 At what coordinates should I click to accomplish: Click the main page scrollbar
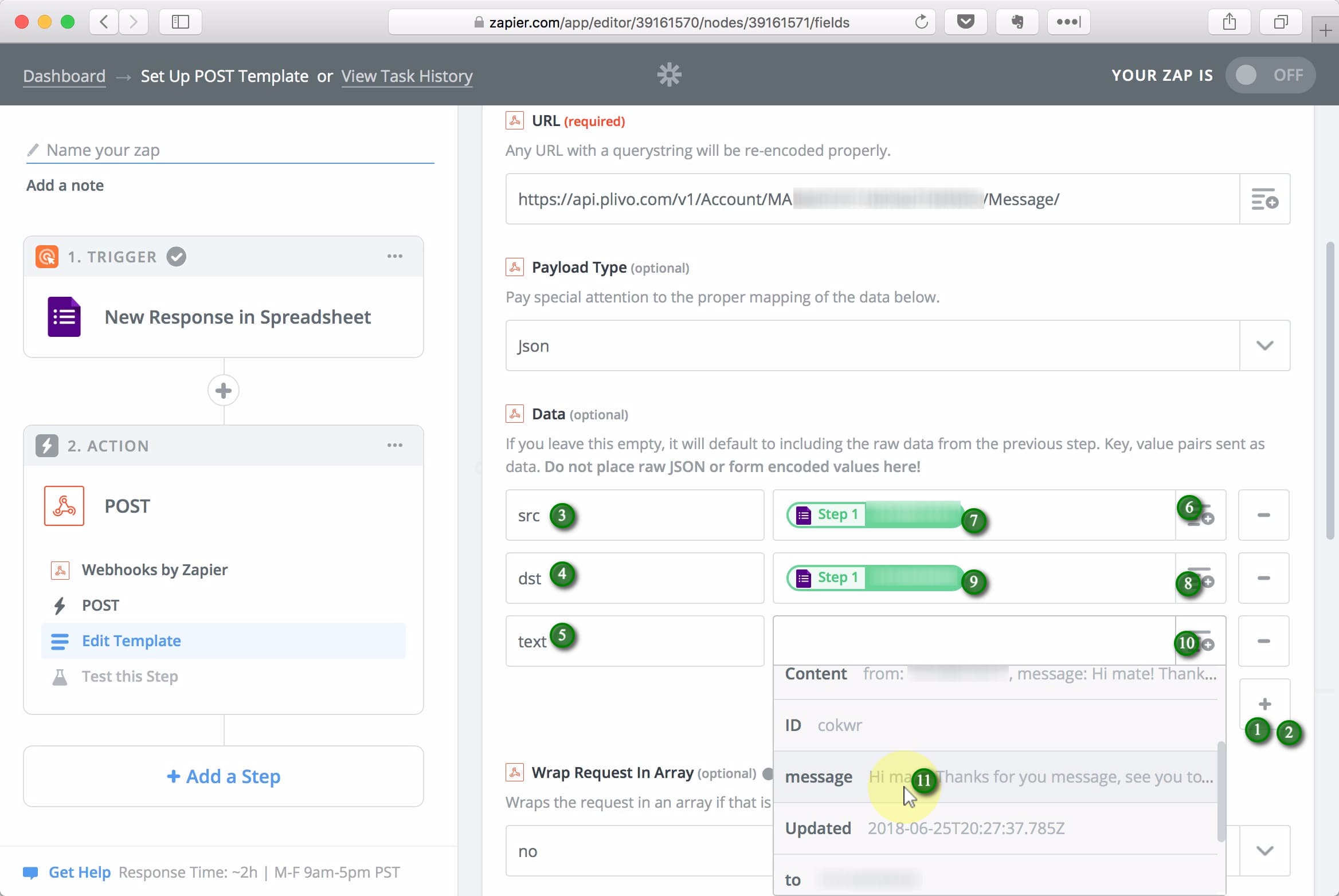point(1331,390)
